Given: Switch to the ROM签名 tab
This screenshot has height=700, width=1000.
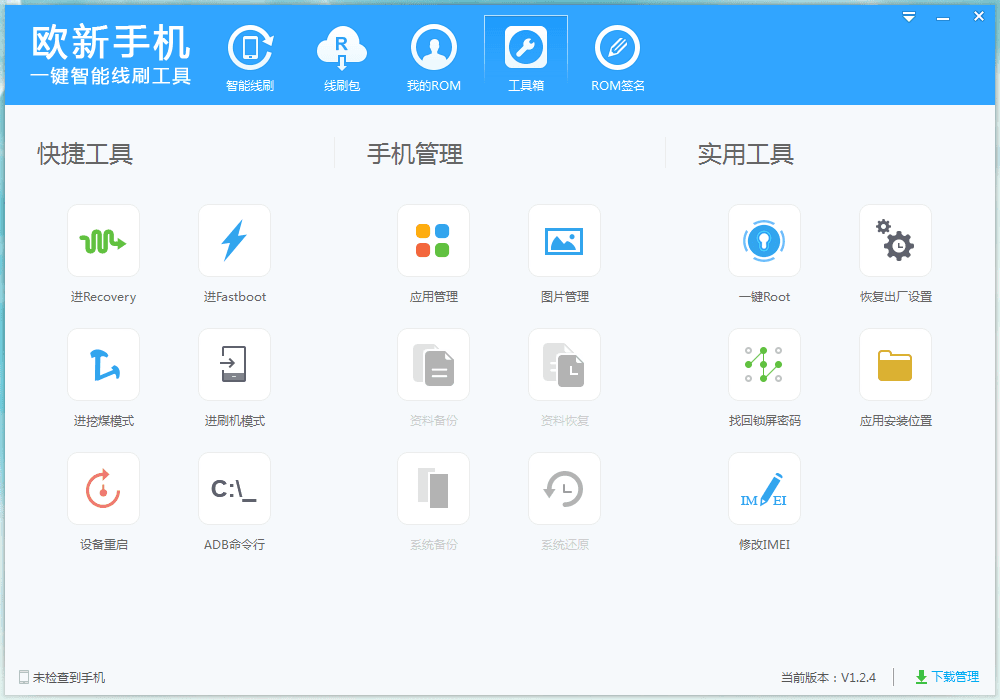Looking at the screenshot, I should pos(618,59).
